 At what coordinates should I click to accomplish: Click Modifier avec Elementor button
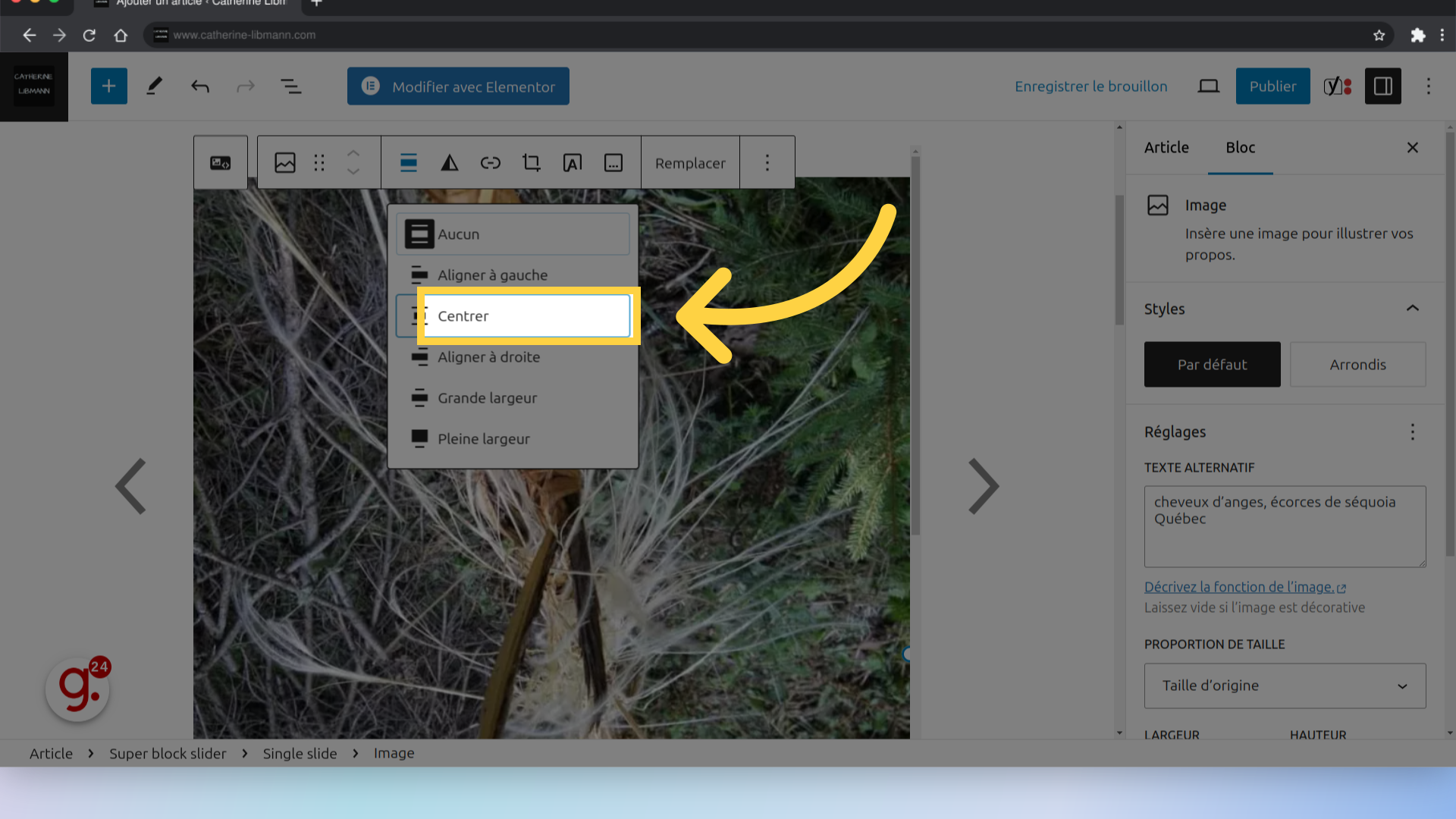point(458,86)
